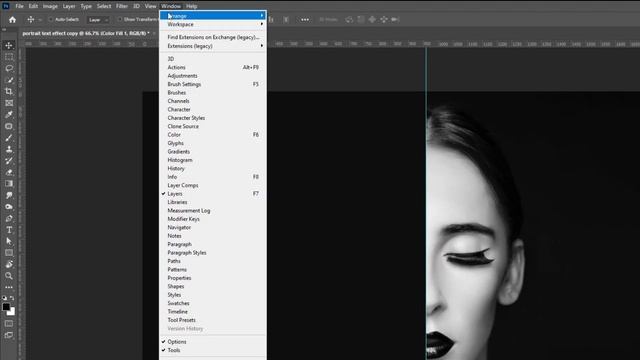Screen dimensions: 640x360
Task: Select the Rectangular Marquee tool
Action: [x=9, y=57]
